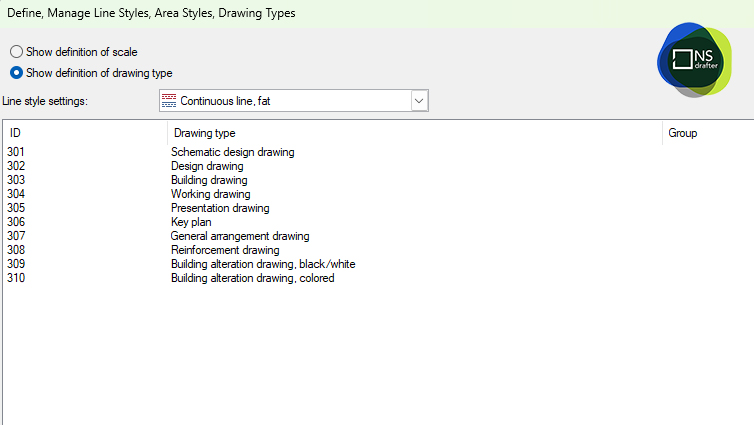Select 'Show definition of drawing type' option
This screenshot has width=754, height=425.
16,72
